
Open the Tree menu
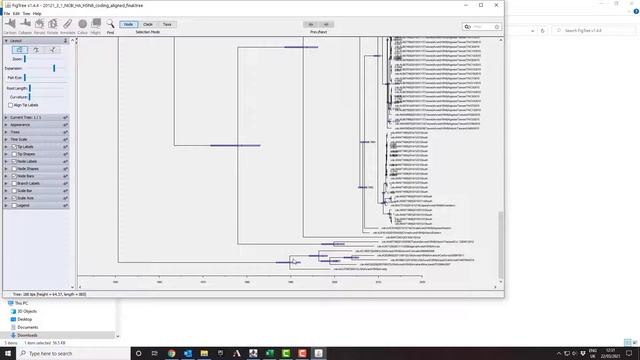27,13
